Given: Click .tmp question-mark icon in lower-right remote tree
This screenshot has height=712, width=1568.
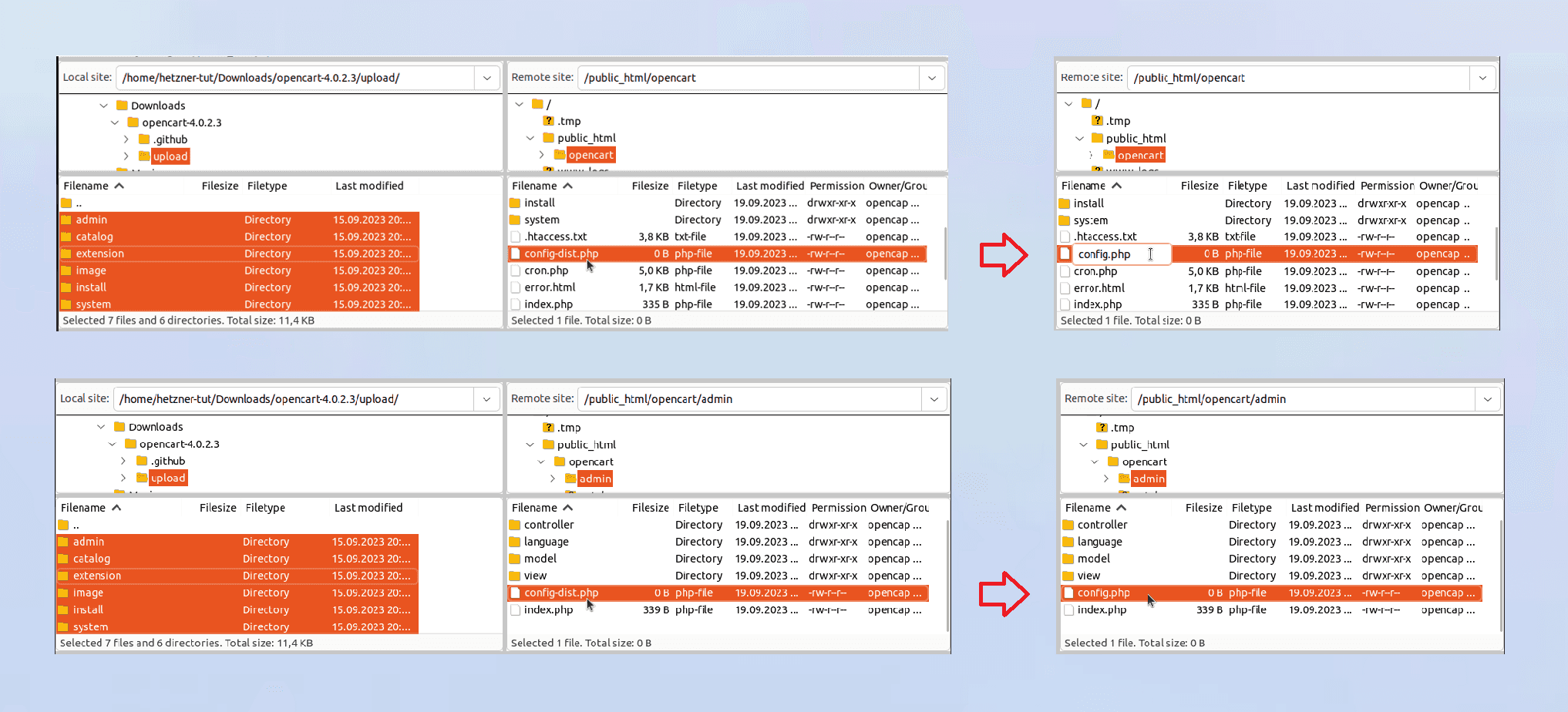Looking at the screenshot, I should pos(1102,428).
